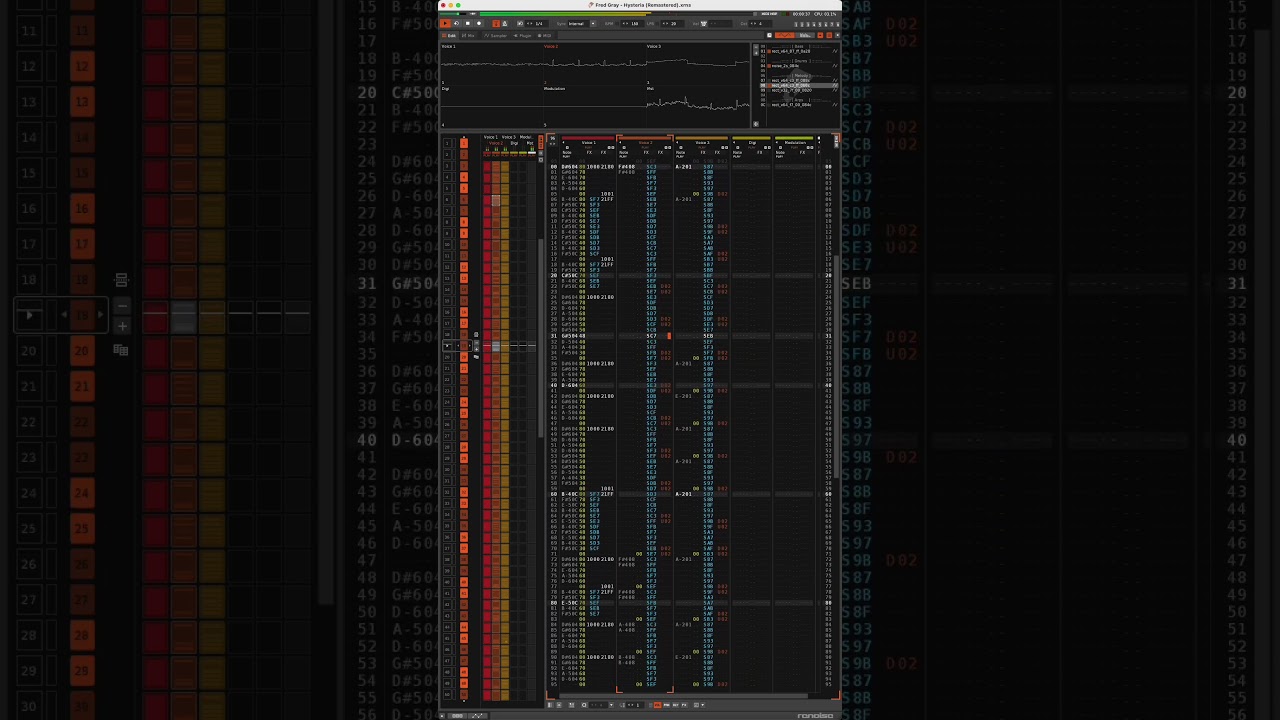Toggle the metronome icon
This screenshot has height=720, width=1280.
point(504,23)
